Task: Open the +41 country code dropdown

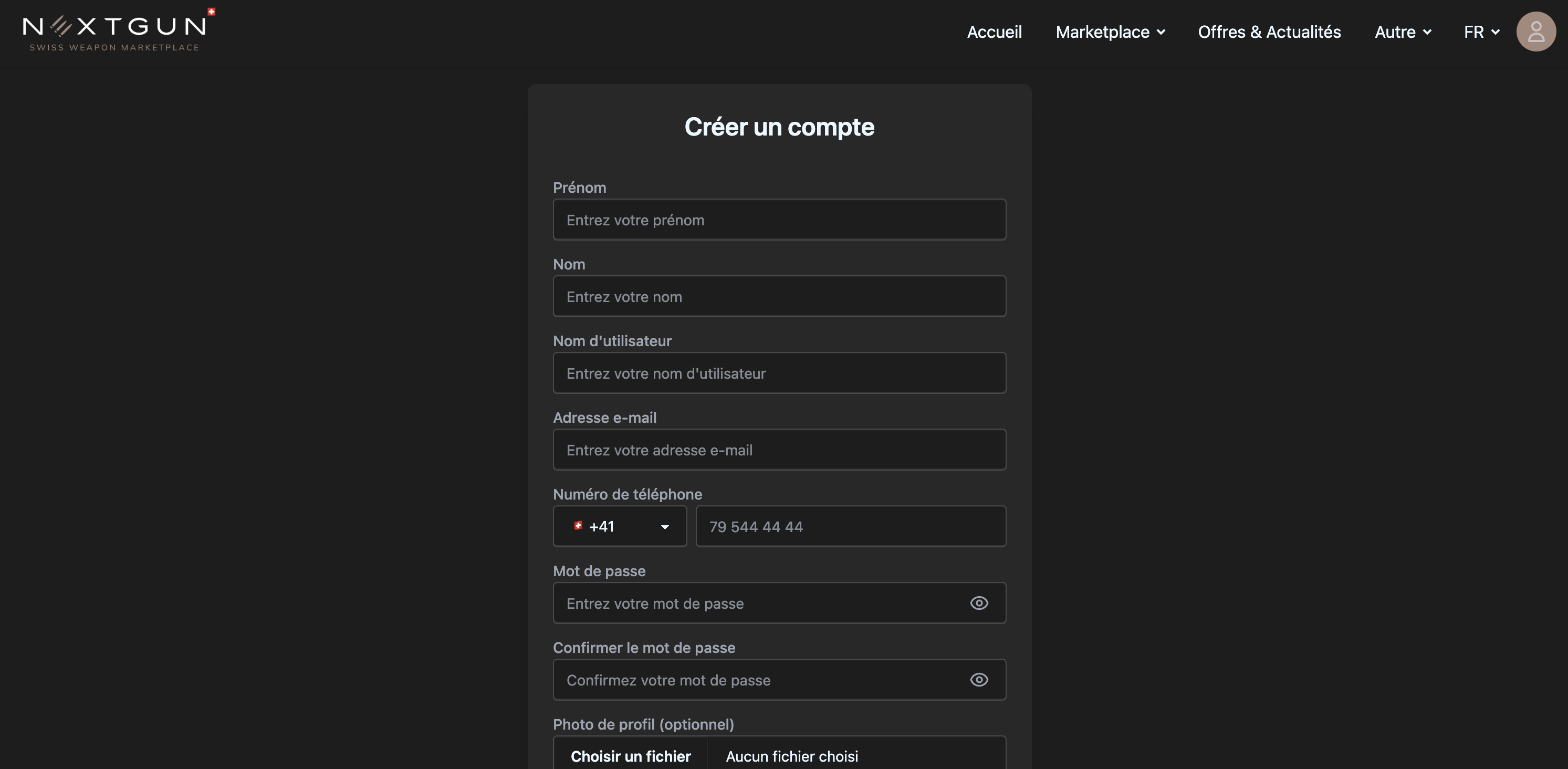Action: (x=620, y=526)
